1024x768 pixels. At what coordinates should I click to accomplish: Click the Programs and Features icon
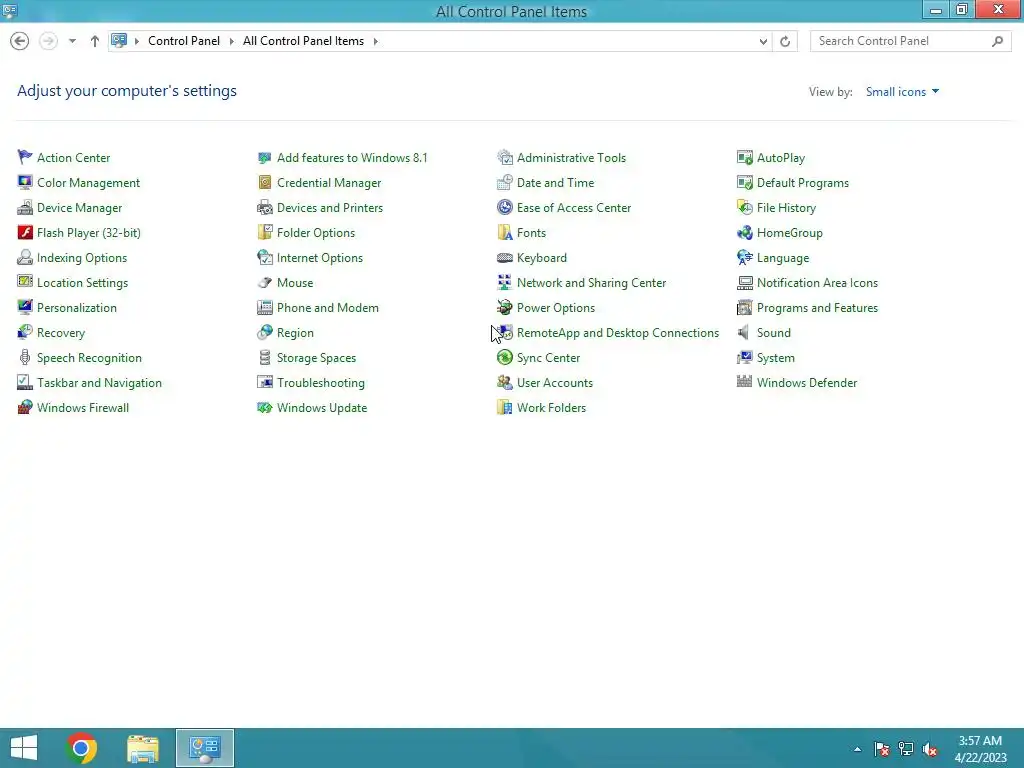[744, 308]
